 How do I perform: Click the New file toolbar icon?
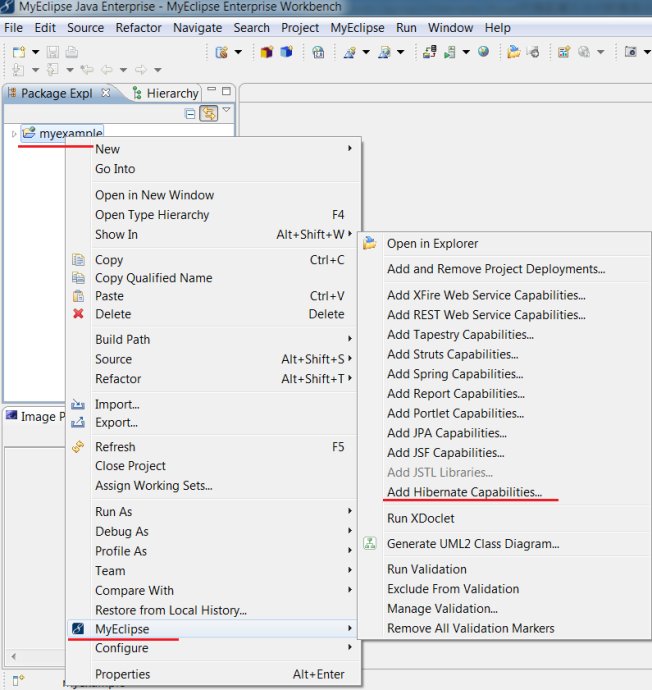19,52
